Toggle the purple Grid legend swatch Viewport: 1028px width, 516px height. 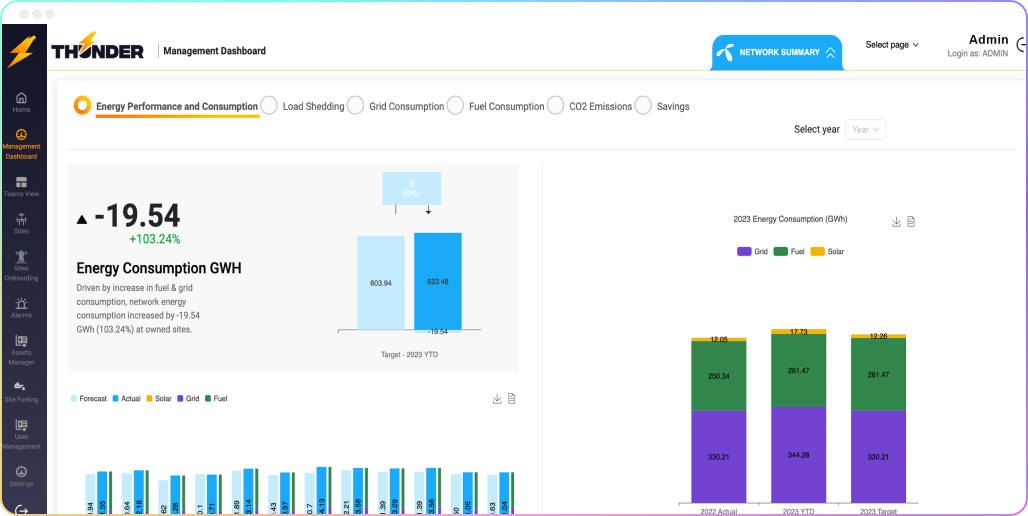pos(744,251)
